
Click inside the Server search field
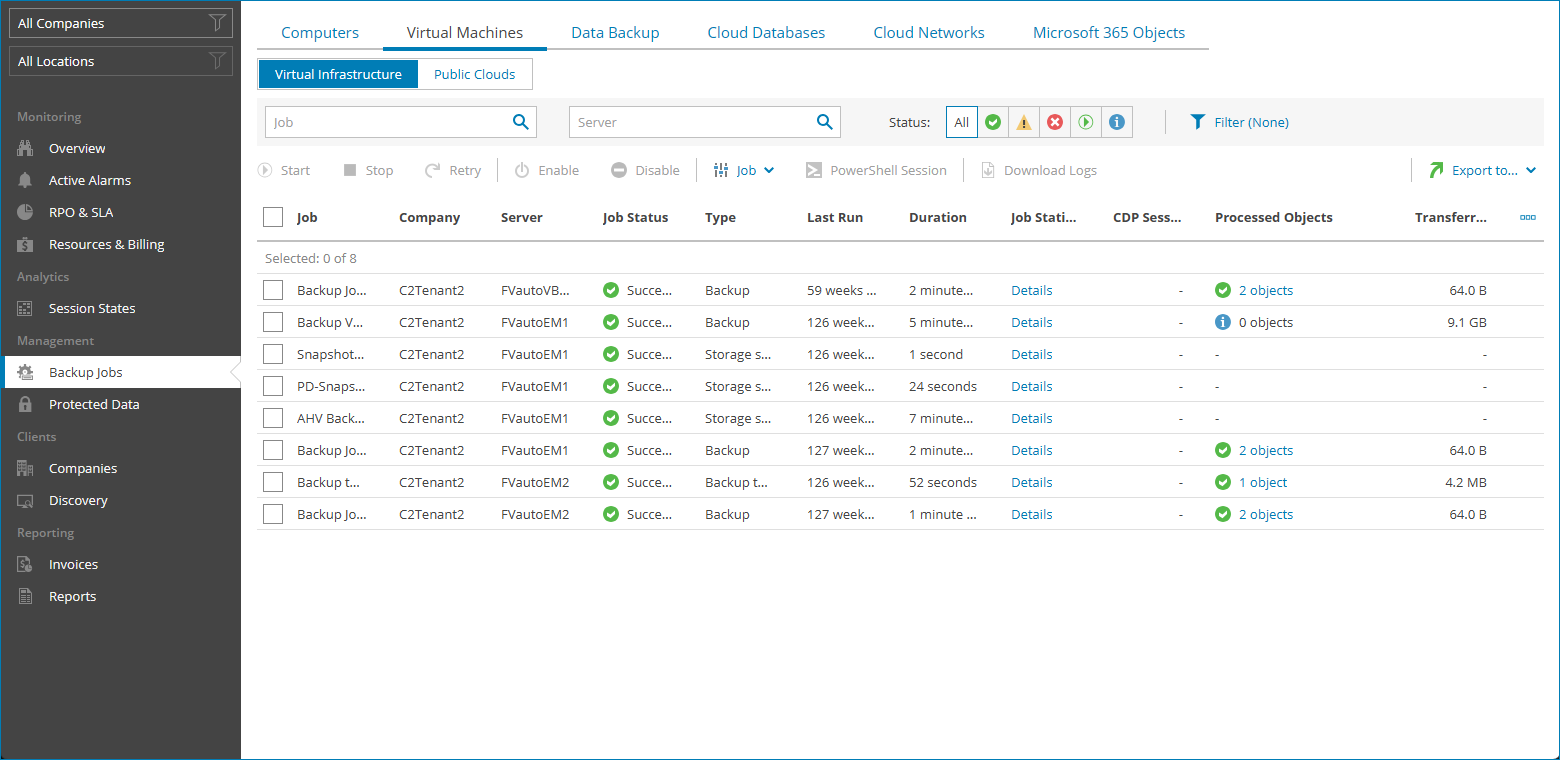pyautogui.click(x=690, y=121)
